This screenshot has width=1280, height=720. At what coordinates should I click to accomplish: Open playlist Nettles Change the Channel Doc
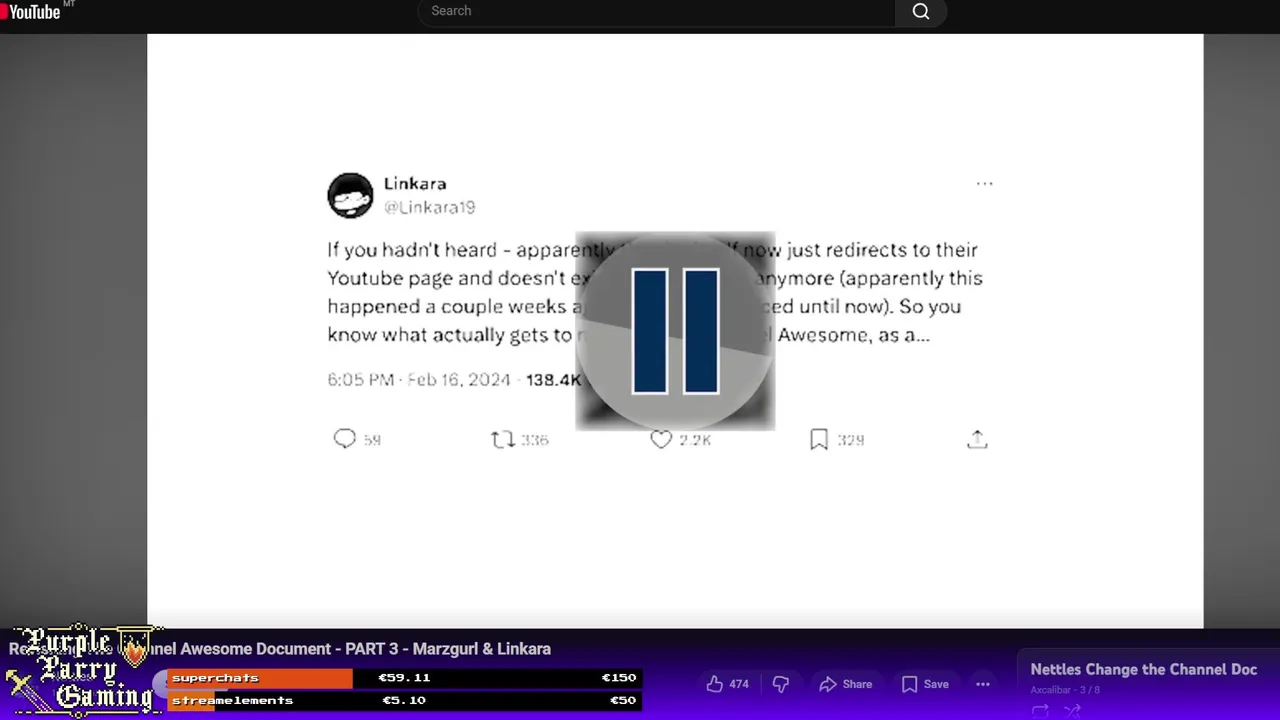[x=1143, y=670]
